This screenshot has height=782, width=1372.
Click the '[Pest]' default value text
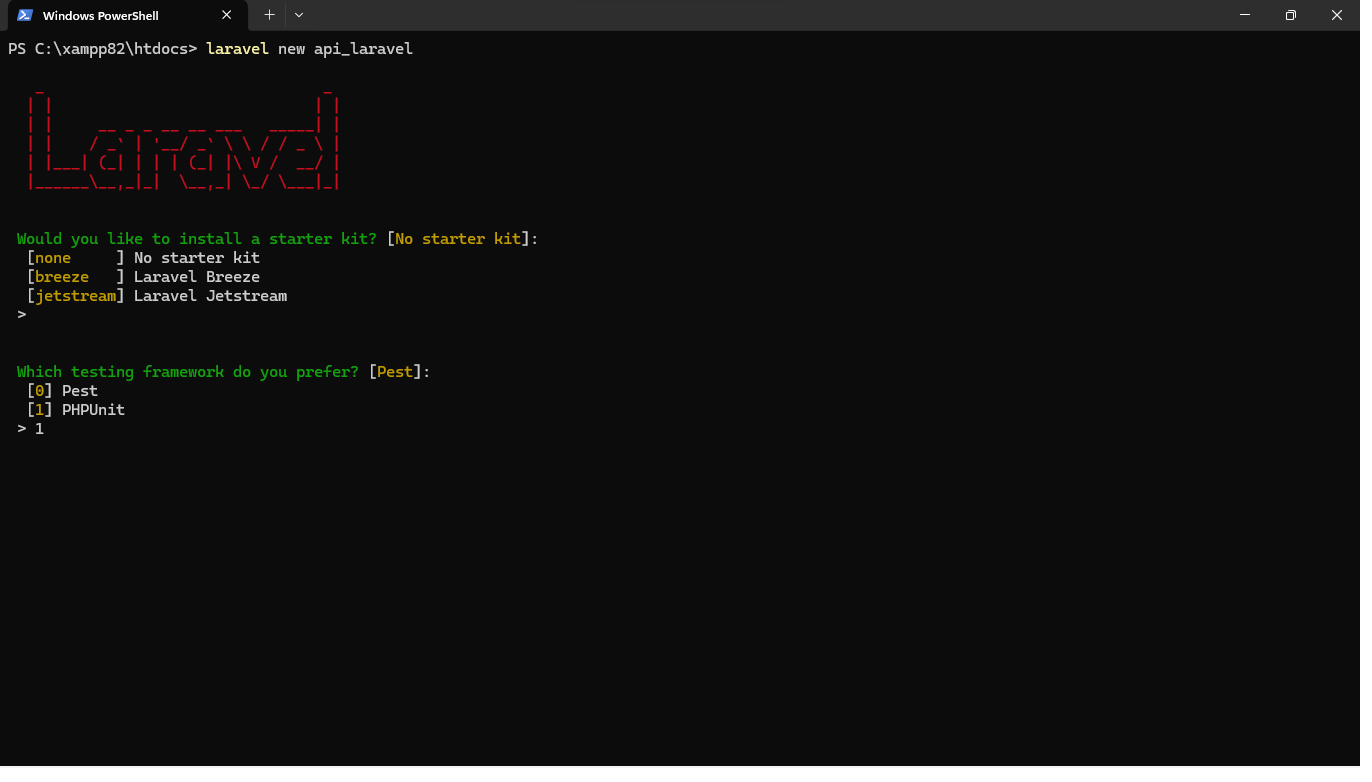(x=395, y=372)
